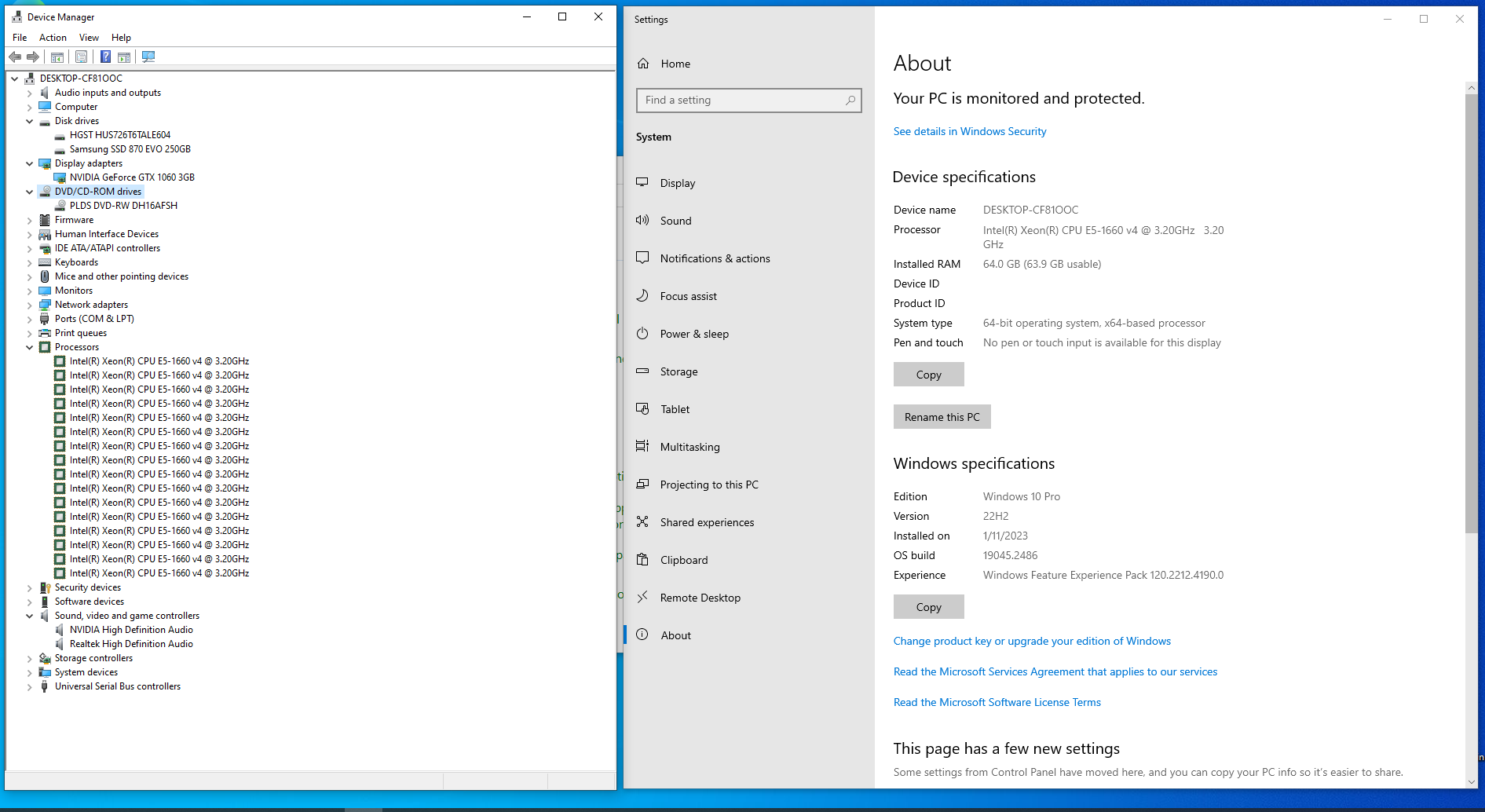Click the Rename this PC button
Screen dimensions: 1485x812
tap(942, 417)
